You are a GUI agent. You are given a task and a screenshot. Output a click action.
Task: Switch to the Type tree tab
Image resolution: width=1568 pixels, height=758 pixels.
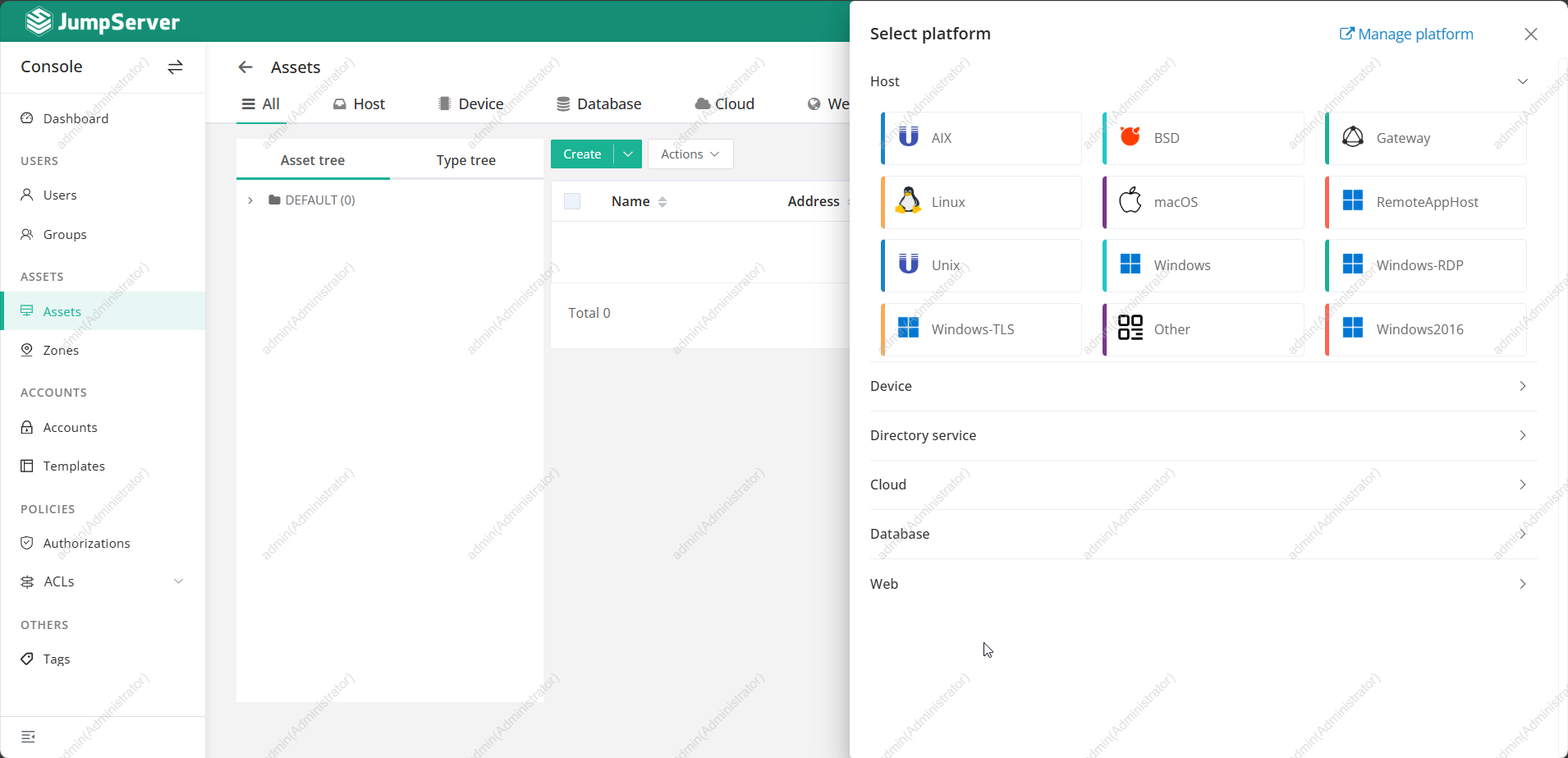(465, 160)
